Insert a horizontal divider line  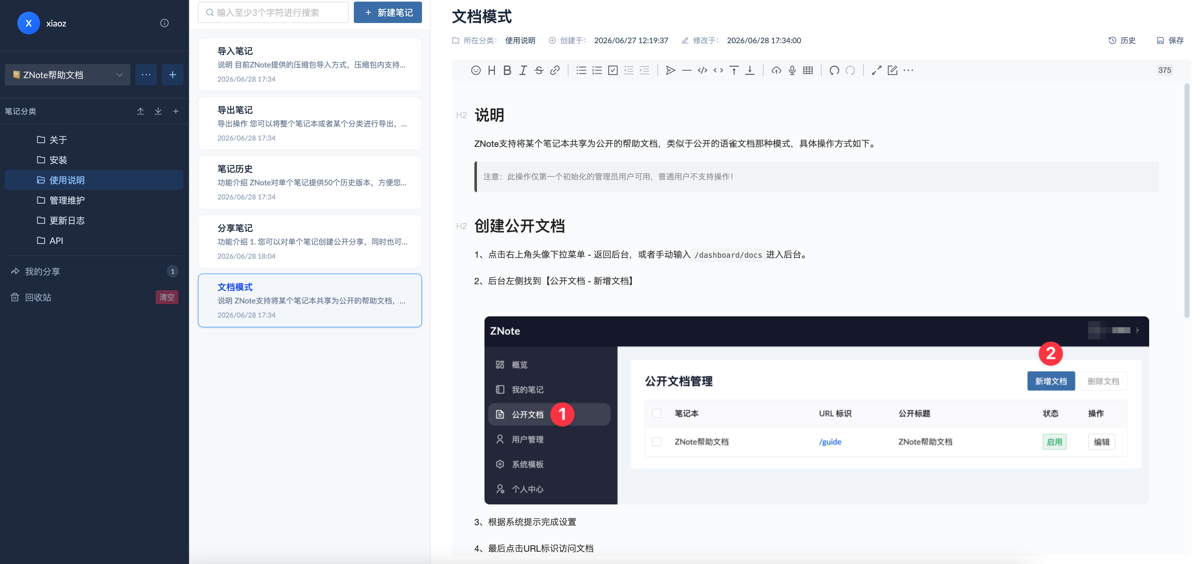tap(686, 70)
